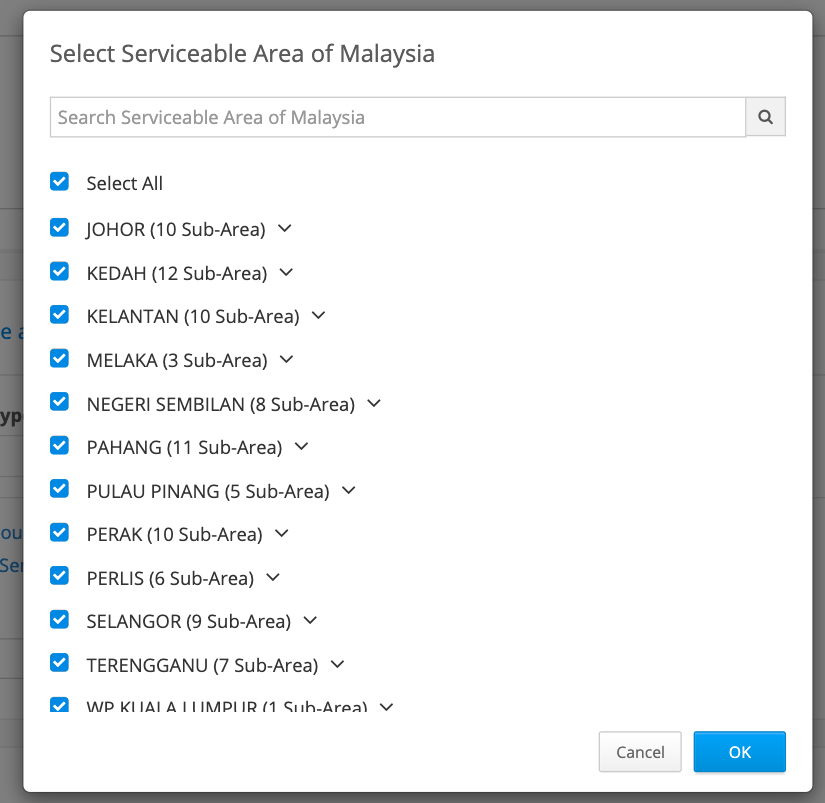825x803 pixels.
Task: Click the OK button
Action: click(739, 751)
